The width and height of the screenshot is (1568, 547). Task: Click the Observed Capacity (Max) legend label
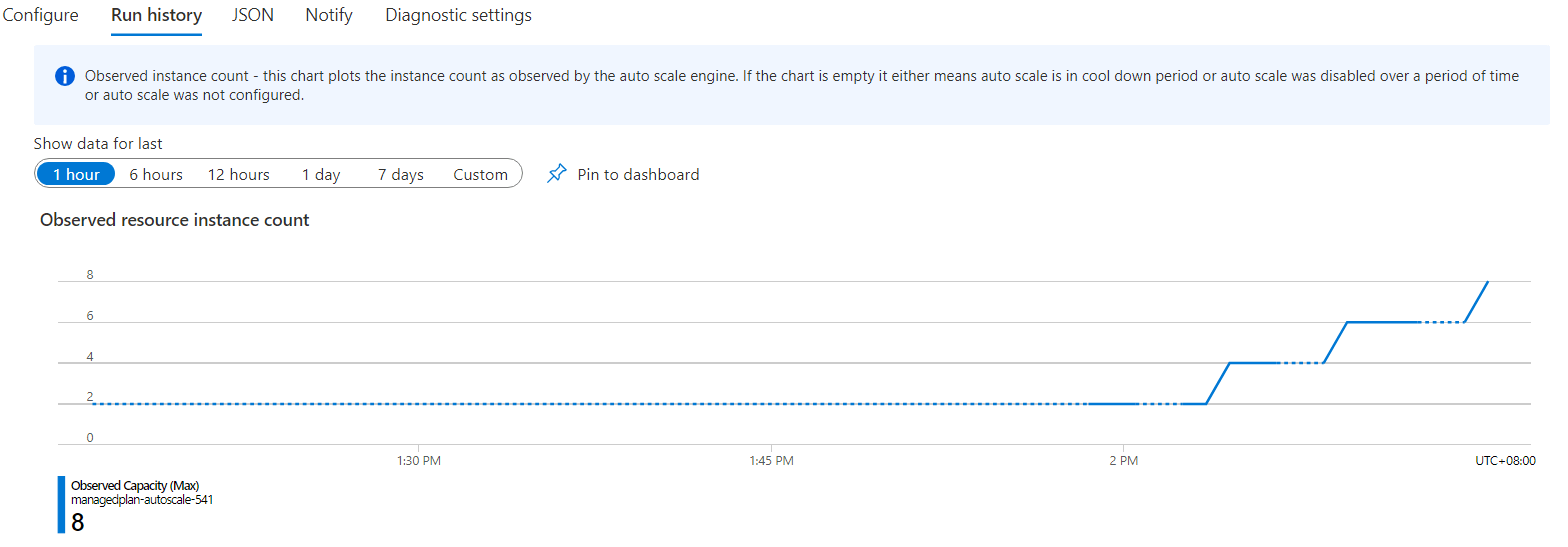(x=135, y=486)
